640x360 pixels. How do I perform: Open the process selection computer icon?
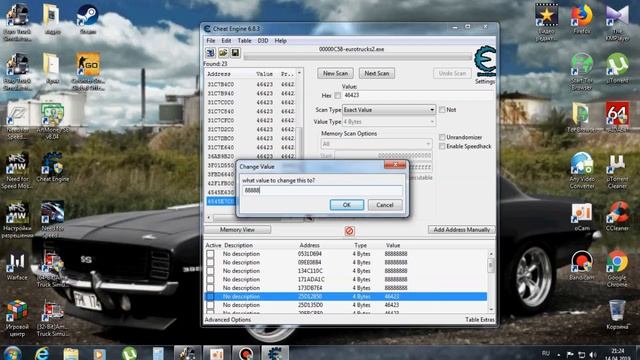point(211,53)
